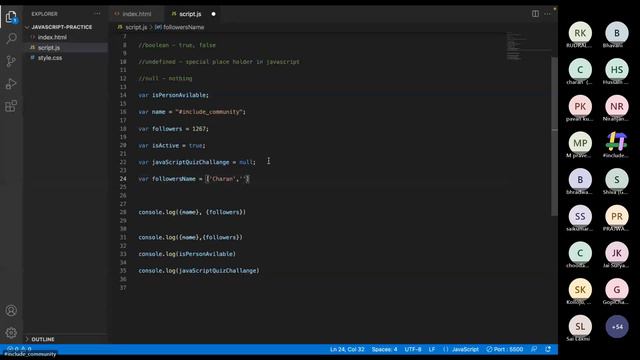Click the javaScriptQuizChallange = null line

(x=197, y=162)
